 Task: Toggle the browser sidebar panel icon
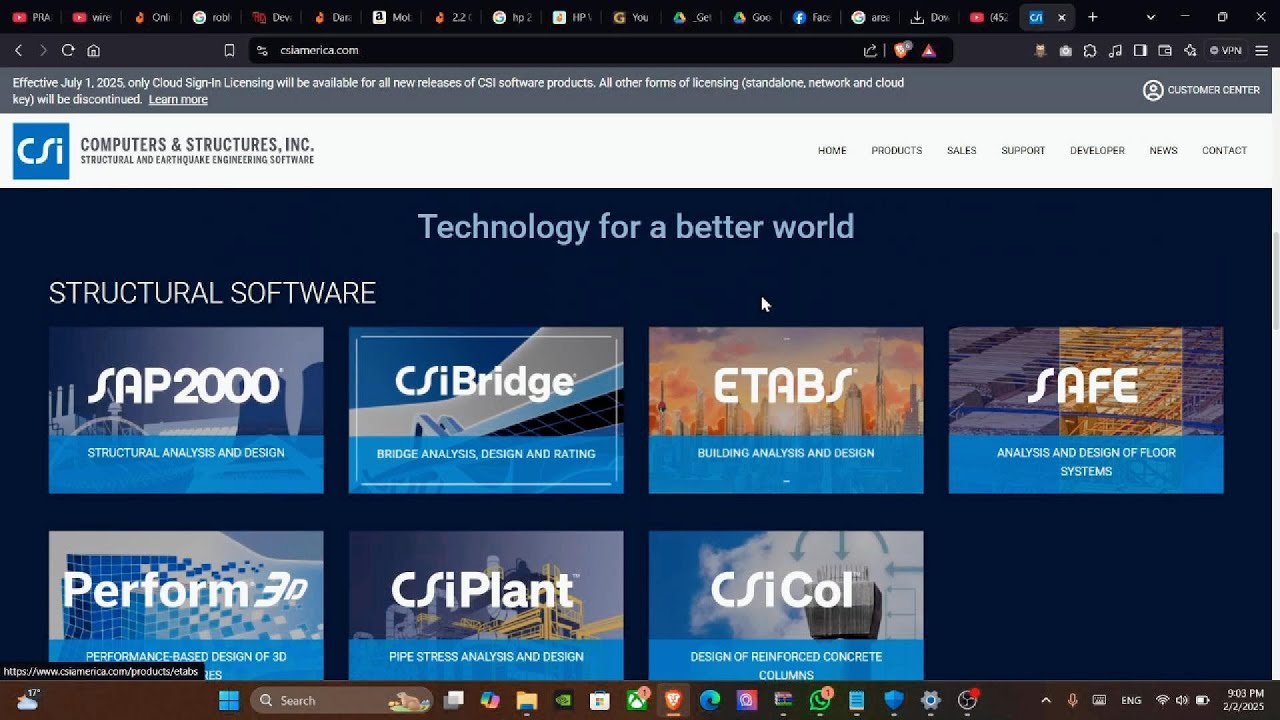pos(1140,50)
